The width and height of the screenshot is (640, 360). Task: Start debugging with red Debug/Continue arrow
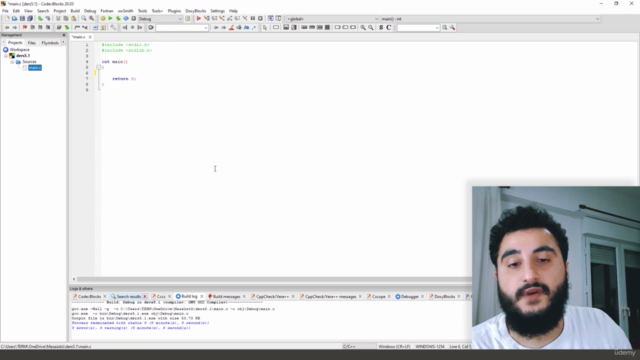pyautogui.click(x=198, y=19)
